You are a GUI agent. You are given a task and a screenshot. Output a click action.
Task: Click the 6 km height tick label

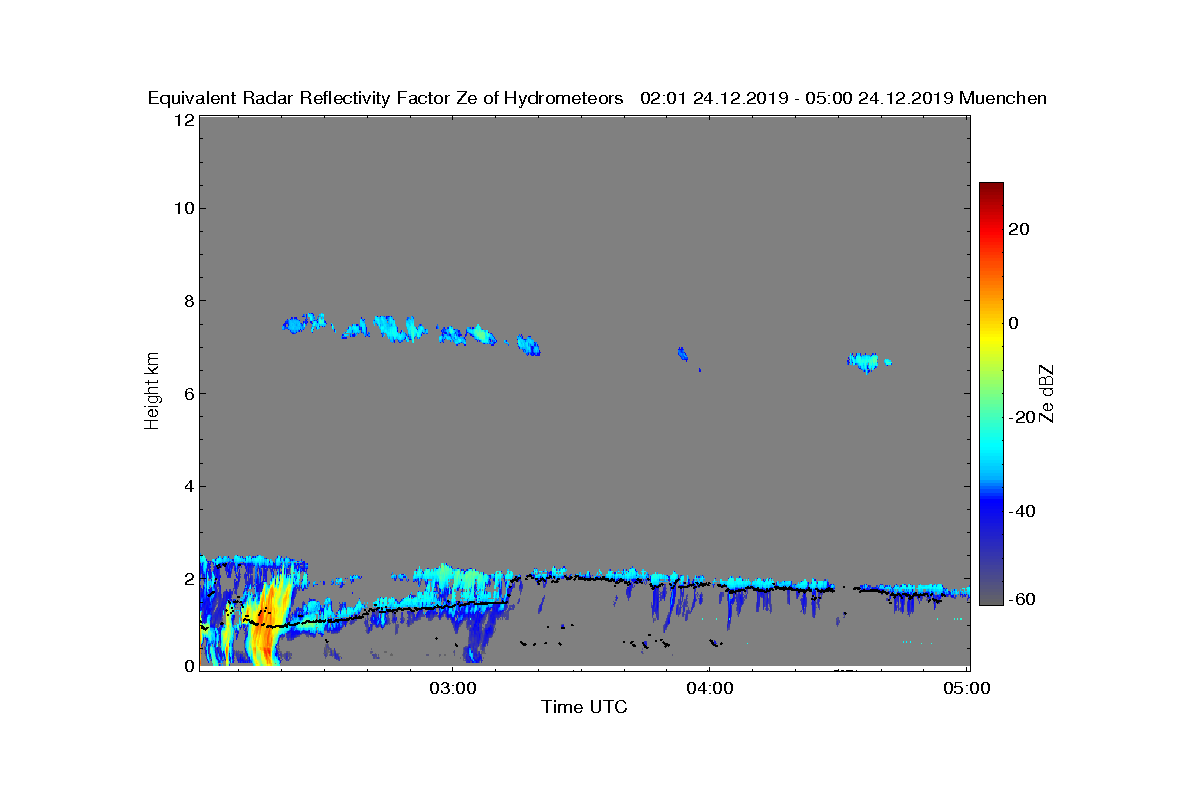188,393
